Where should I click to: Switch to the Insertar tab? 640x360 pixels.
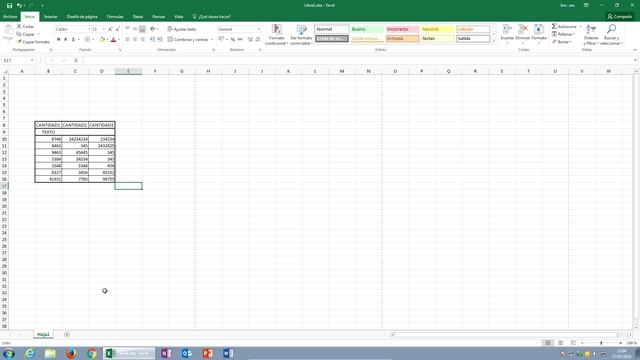click(51, 17)
